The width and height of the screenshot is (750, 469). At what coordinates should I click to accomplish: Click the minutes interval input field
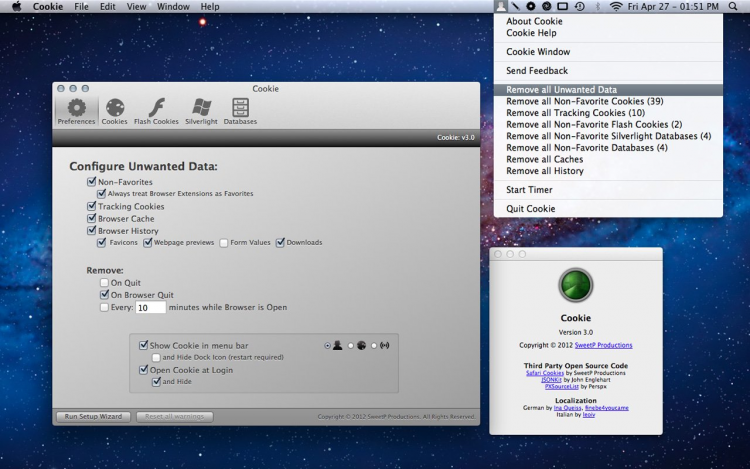pos(151,307)
